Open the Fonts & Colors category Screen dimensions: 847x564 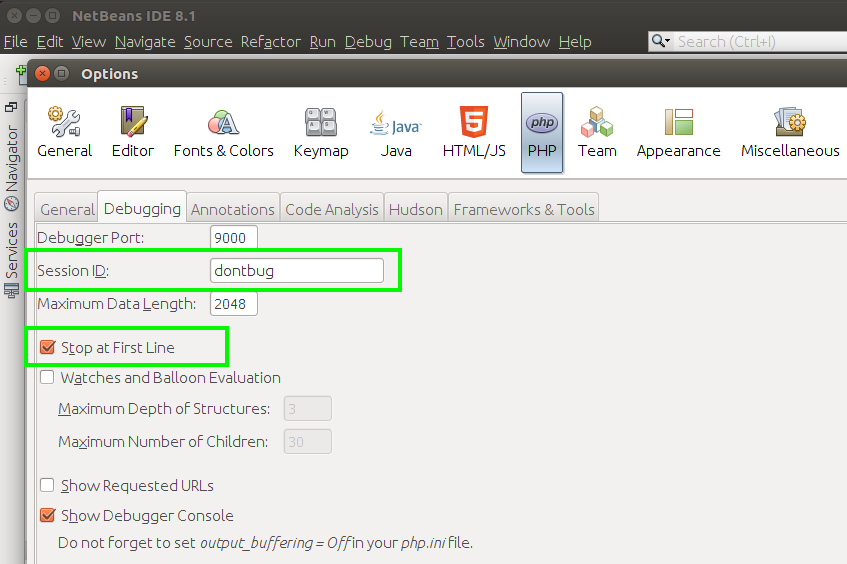224,132
